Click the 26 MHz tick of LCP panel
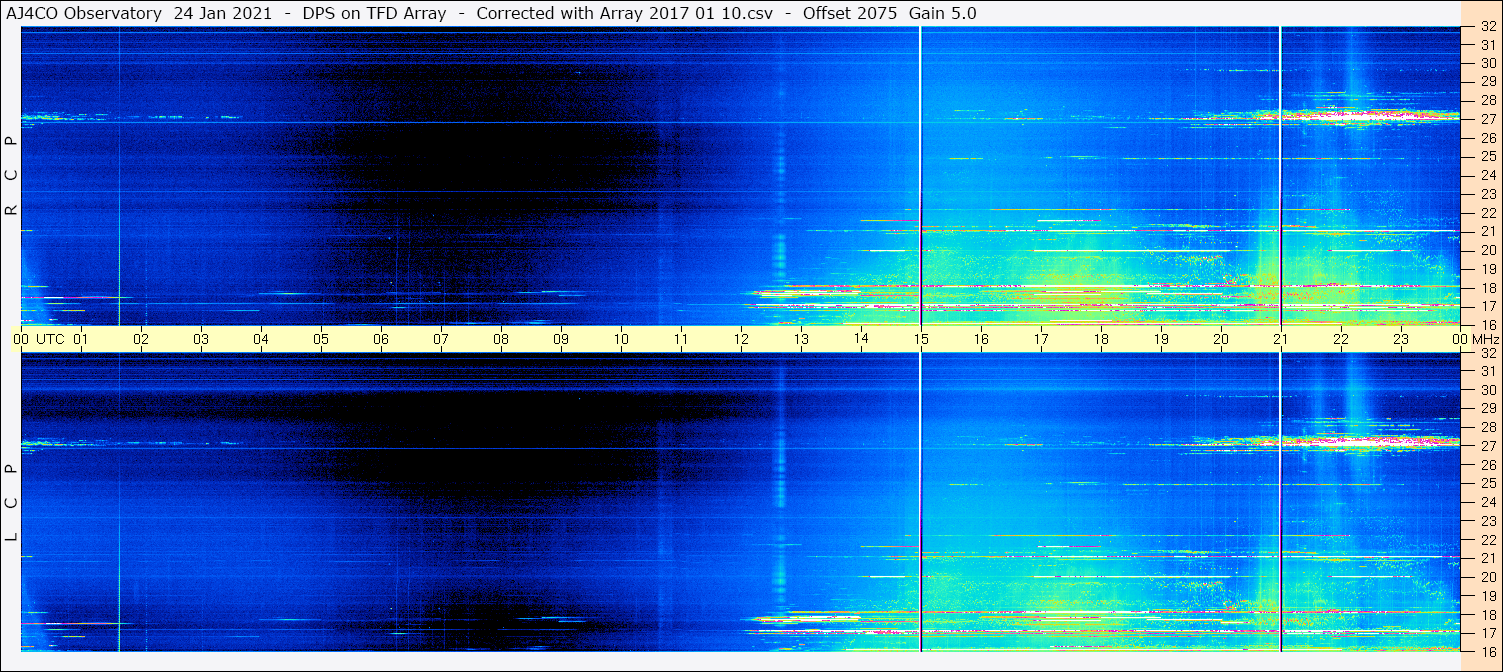 click(x=1487, y=465)
